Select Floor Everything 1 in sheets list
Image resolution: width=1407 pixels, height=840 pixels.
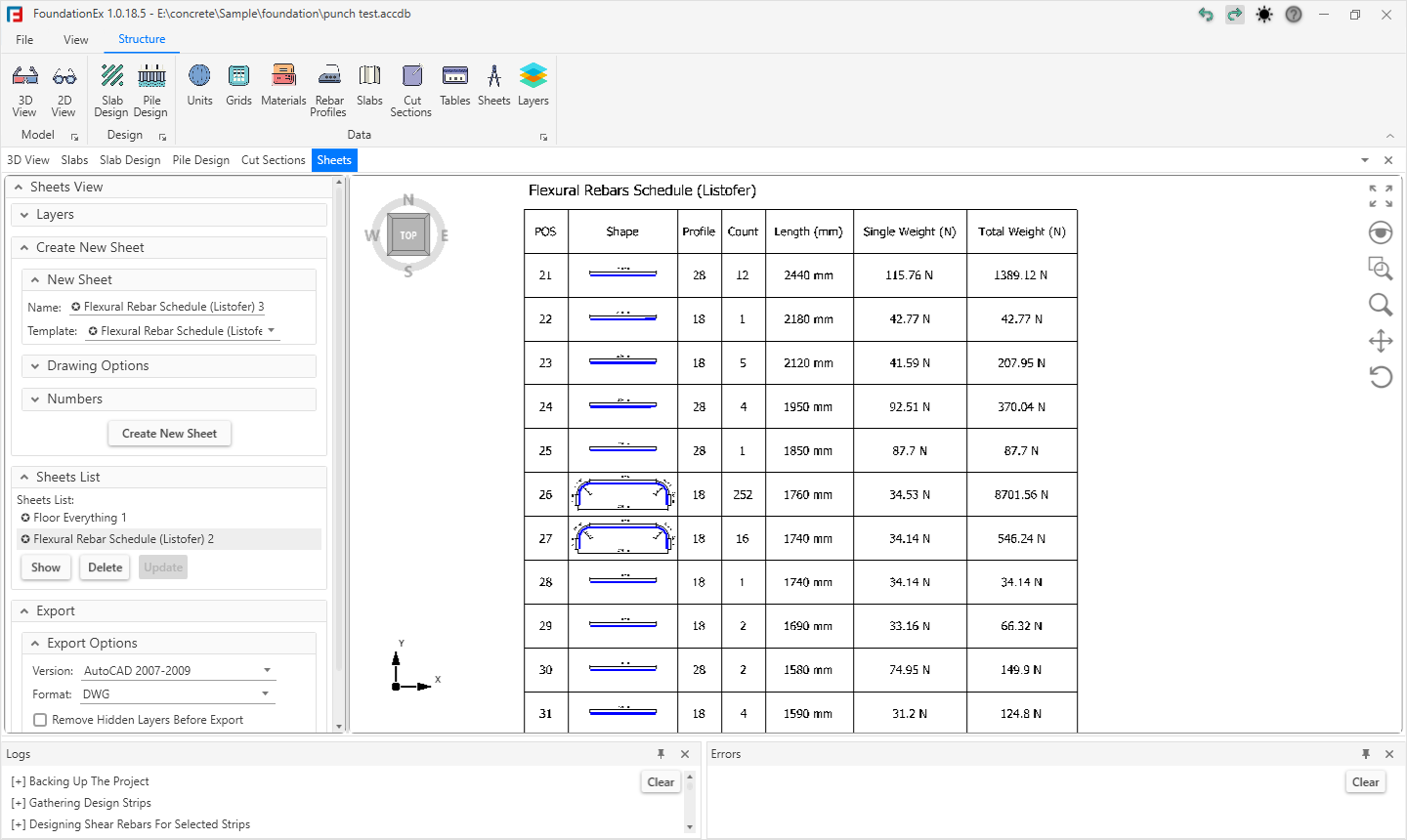click(80, 518)
